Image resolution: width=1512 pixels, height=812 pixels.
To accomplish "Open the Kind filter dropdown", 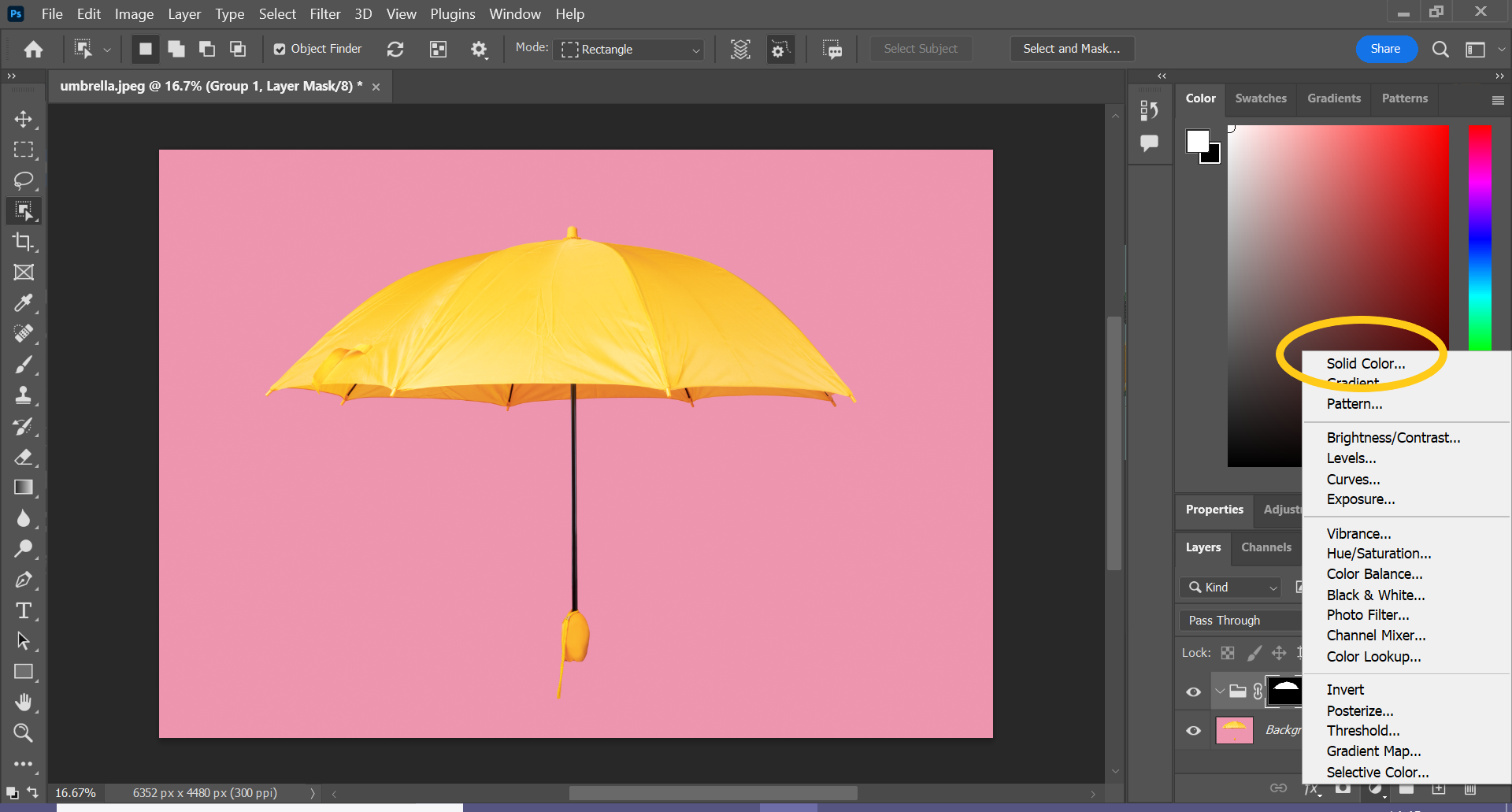I will (x=1232, y=587).
